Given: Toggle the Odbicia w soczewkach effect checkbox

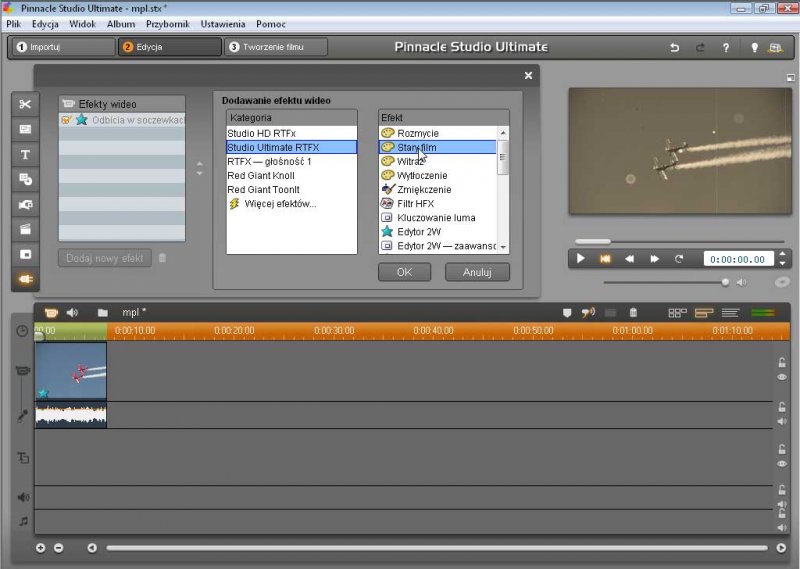Looking at the screenshot, I should point(65,120).
